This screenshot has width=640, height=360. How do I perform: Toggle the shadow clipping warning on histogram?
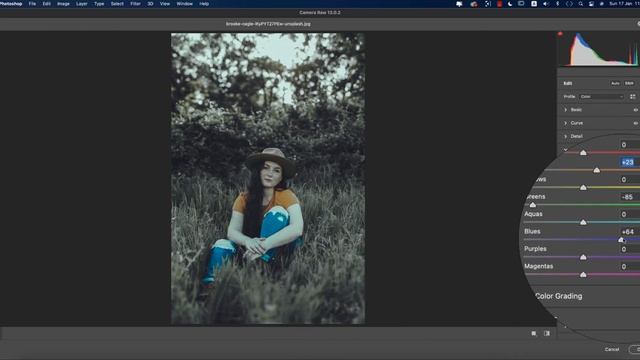(x=560, y=34)
